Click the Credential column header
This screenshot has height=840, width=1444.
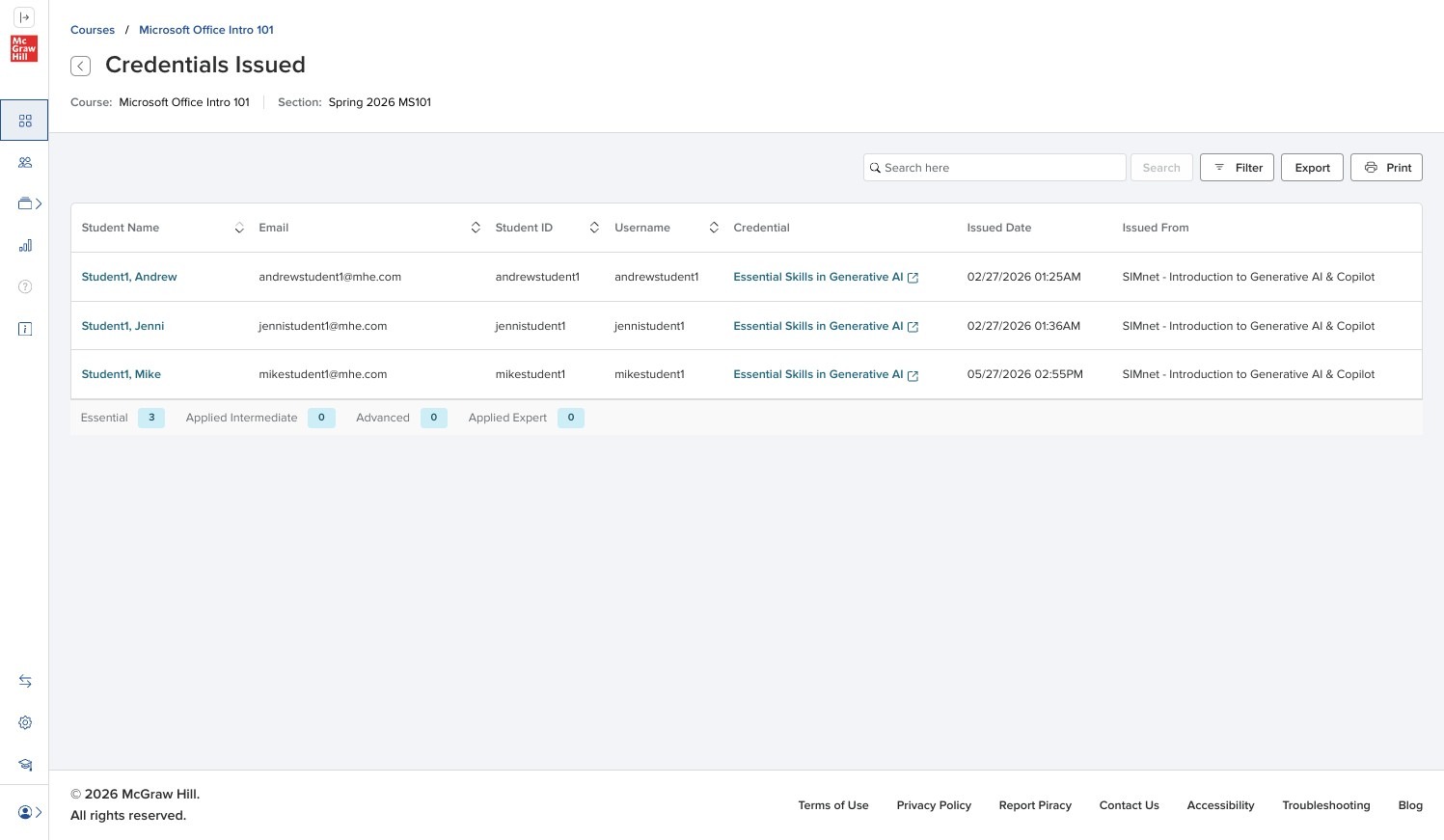coord(761,228)
